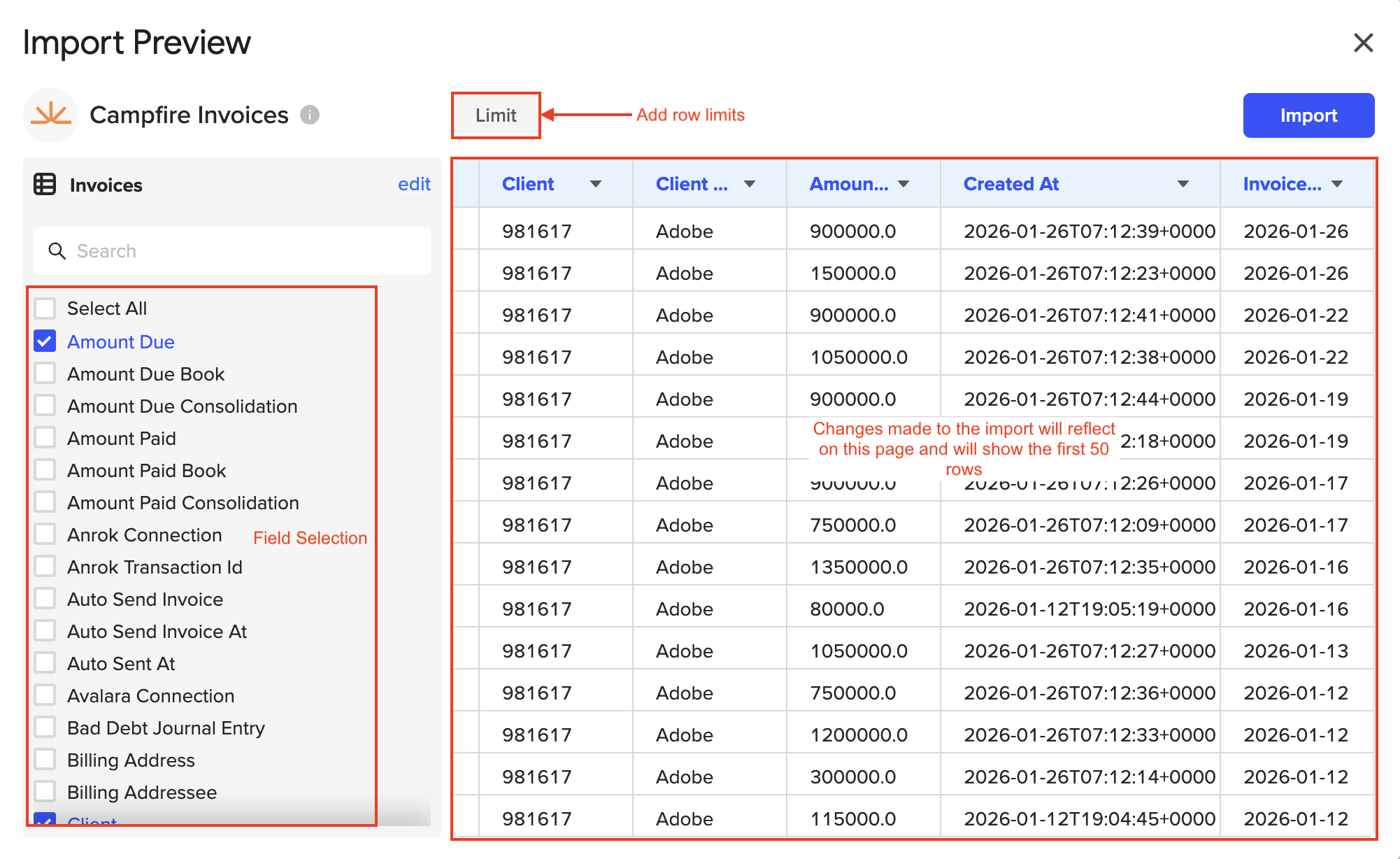
Task: Expand the Created At column menu
Action: (1183, 184)
